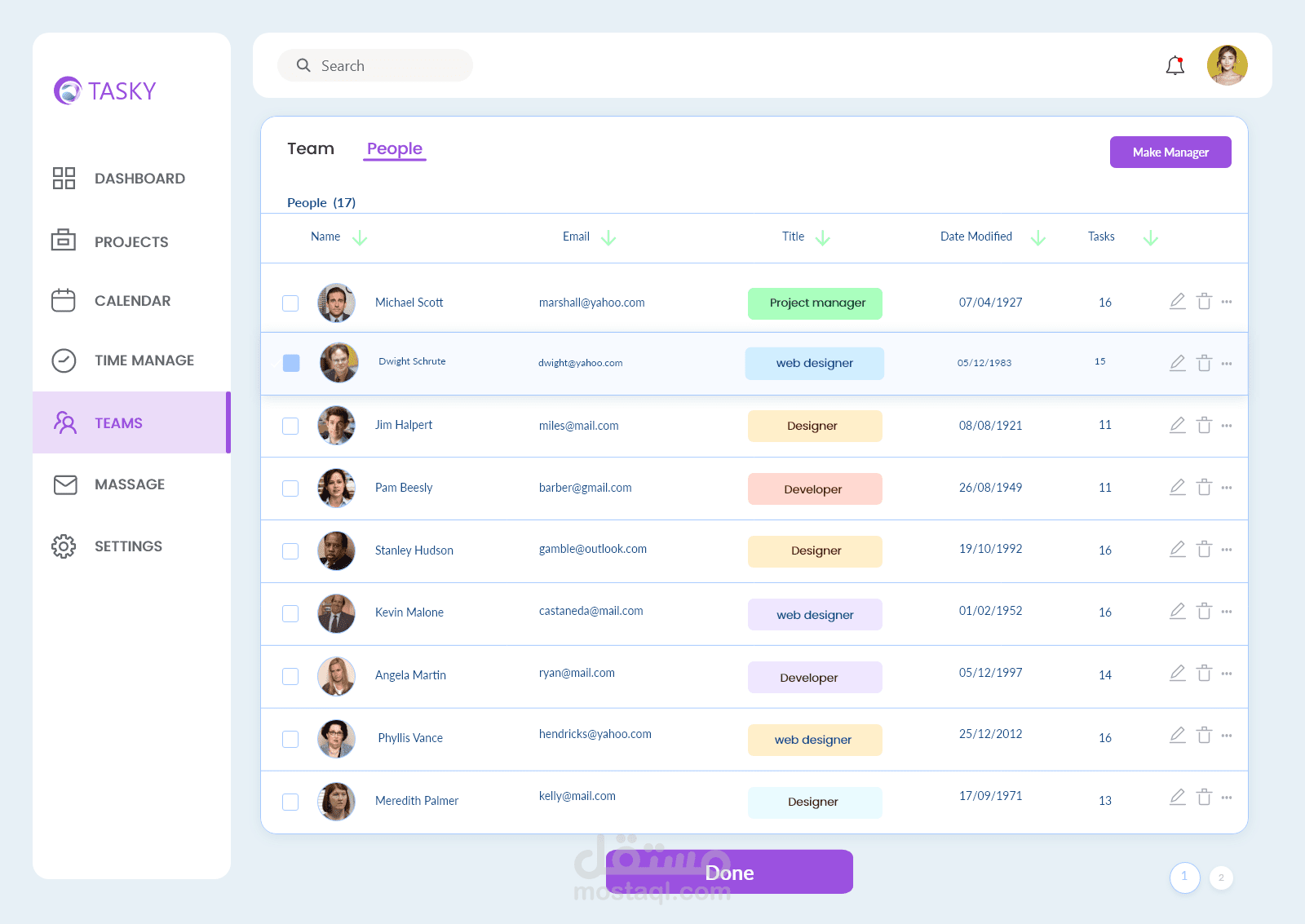Check Meredith Palmer's checkbox
1305x924 pixels.
[x=290, y=802]
